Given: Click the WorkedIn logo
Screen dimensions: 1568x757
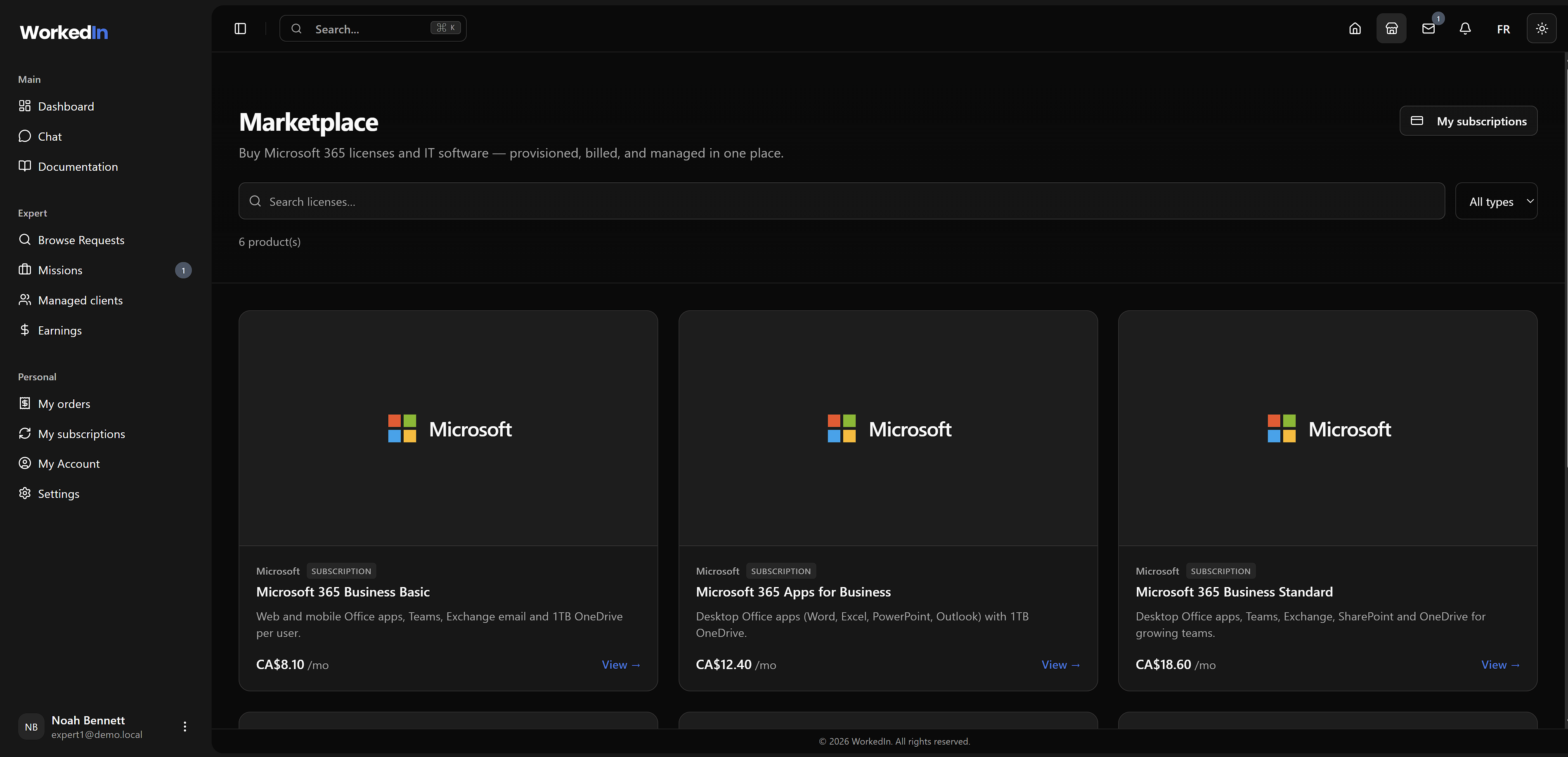Looking at the screenshot, I should 64,32.
